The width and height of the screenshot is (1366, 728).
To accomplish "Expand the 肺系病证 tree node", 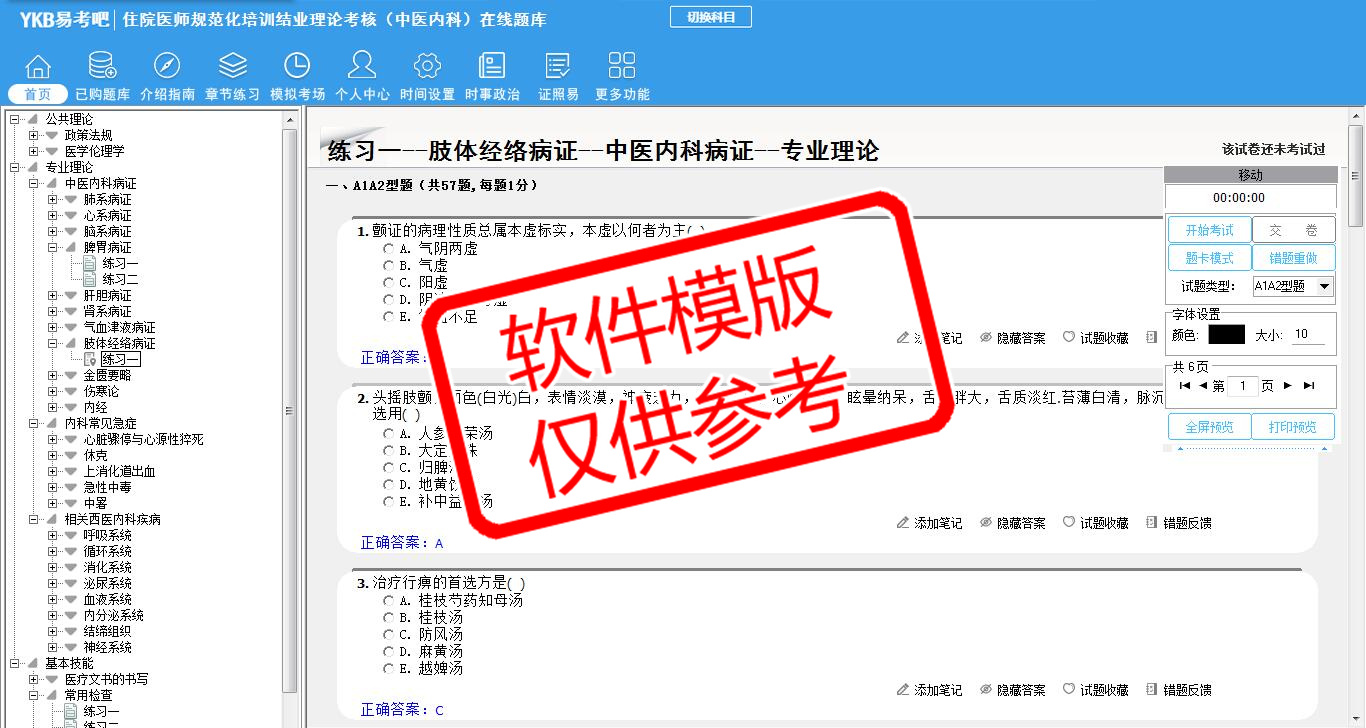I will point(53,200).
